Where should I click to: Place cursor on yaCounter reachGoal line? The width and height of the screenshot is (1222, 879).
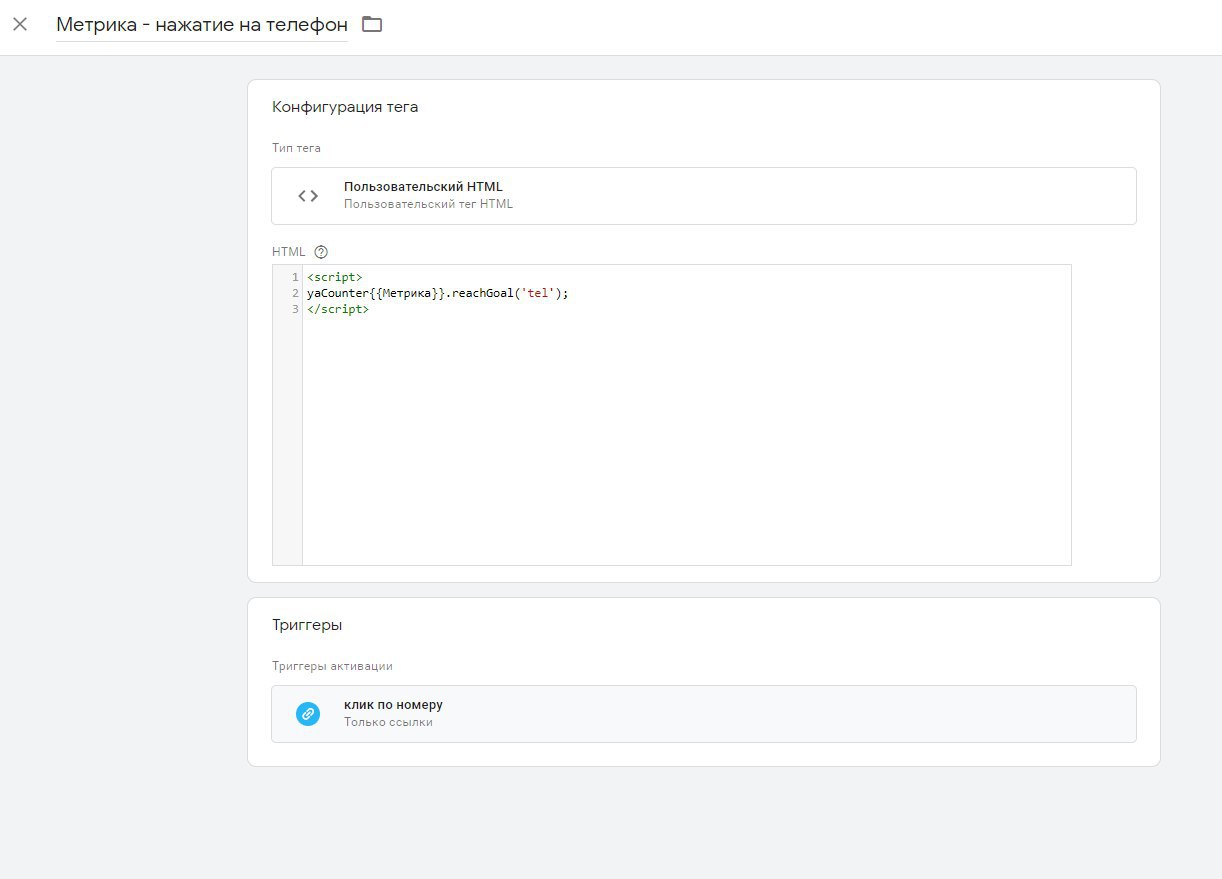[x=437, y=293]
